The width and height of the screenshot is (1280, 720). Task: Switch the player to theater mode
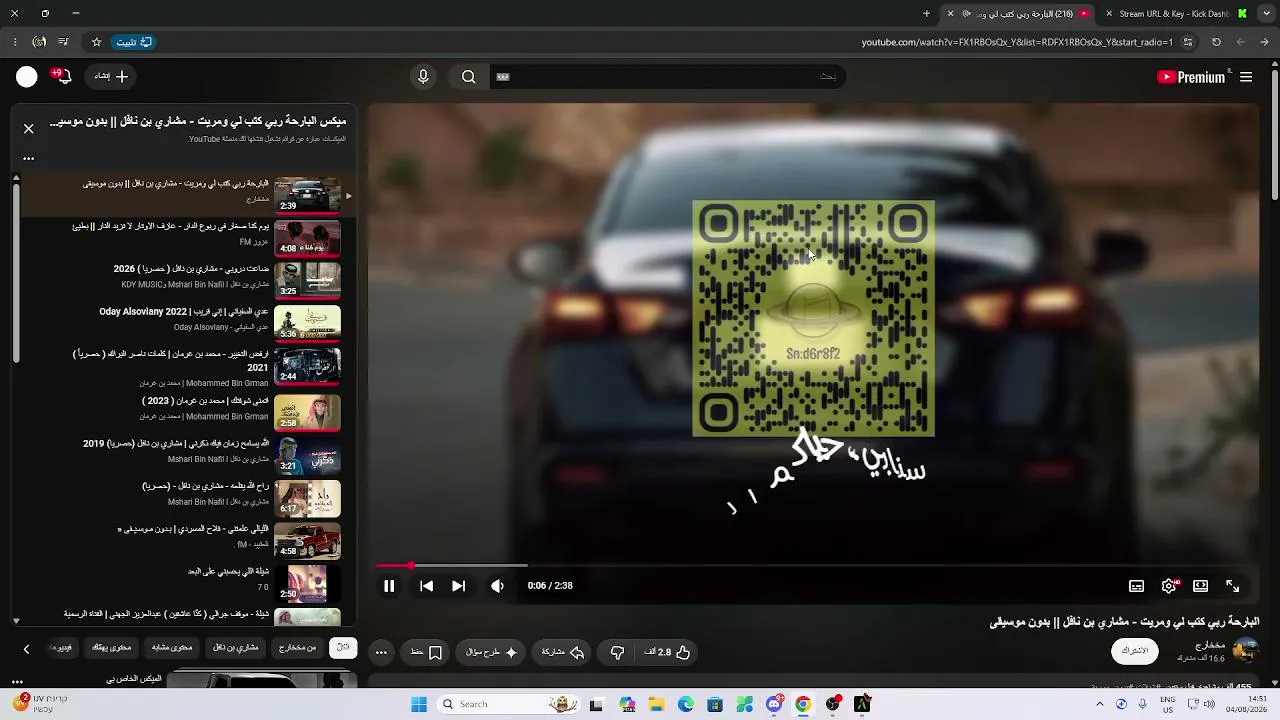1200,586
